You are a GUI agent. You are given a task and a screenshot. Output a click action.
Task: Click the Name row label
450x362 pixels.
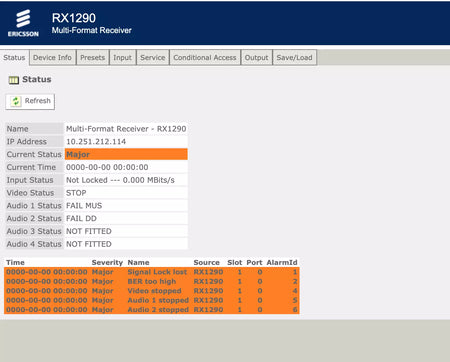[x=18, y=129]
